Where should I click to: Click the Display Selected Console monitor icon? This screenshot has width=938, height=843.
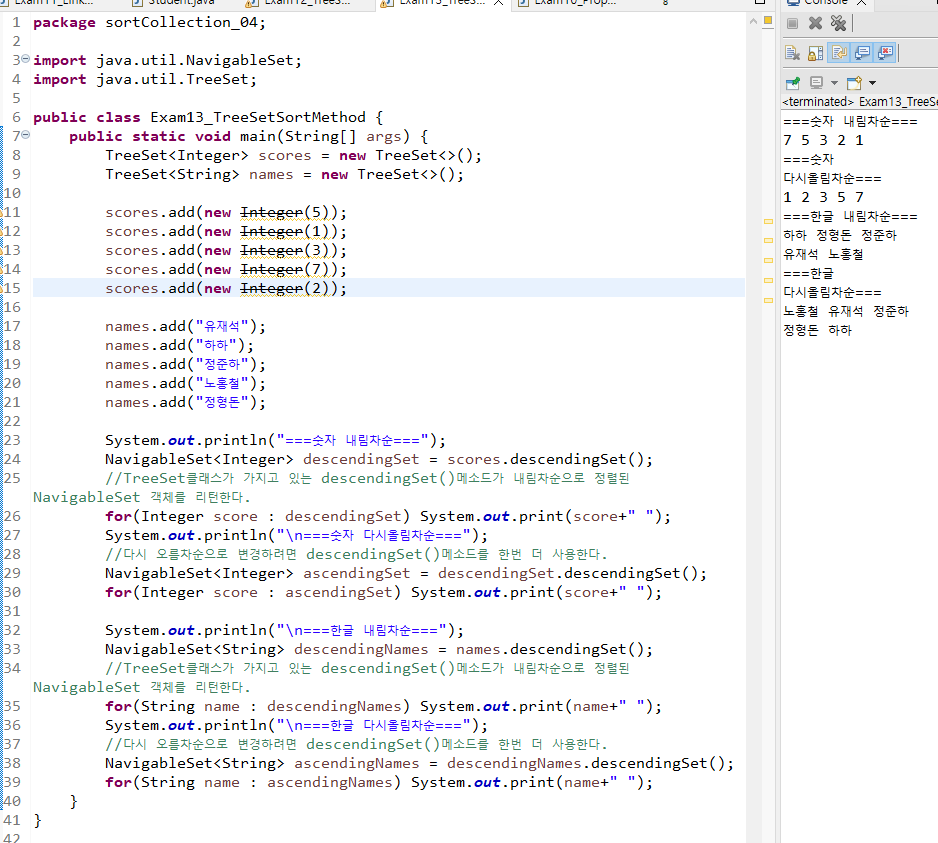click(x=816, y=83)
